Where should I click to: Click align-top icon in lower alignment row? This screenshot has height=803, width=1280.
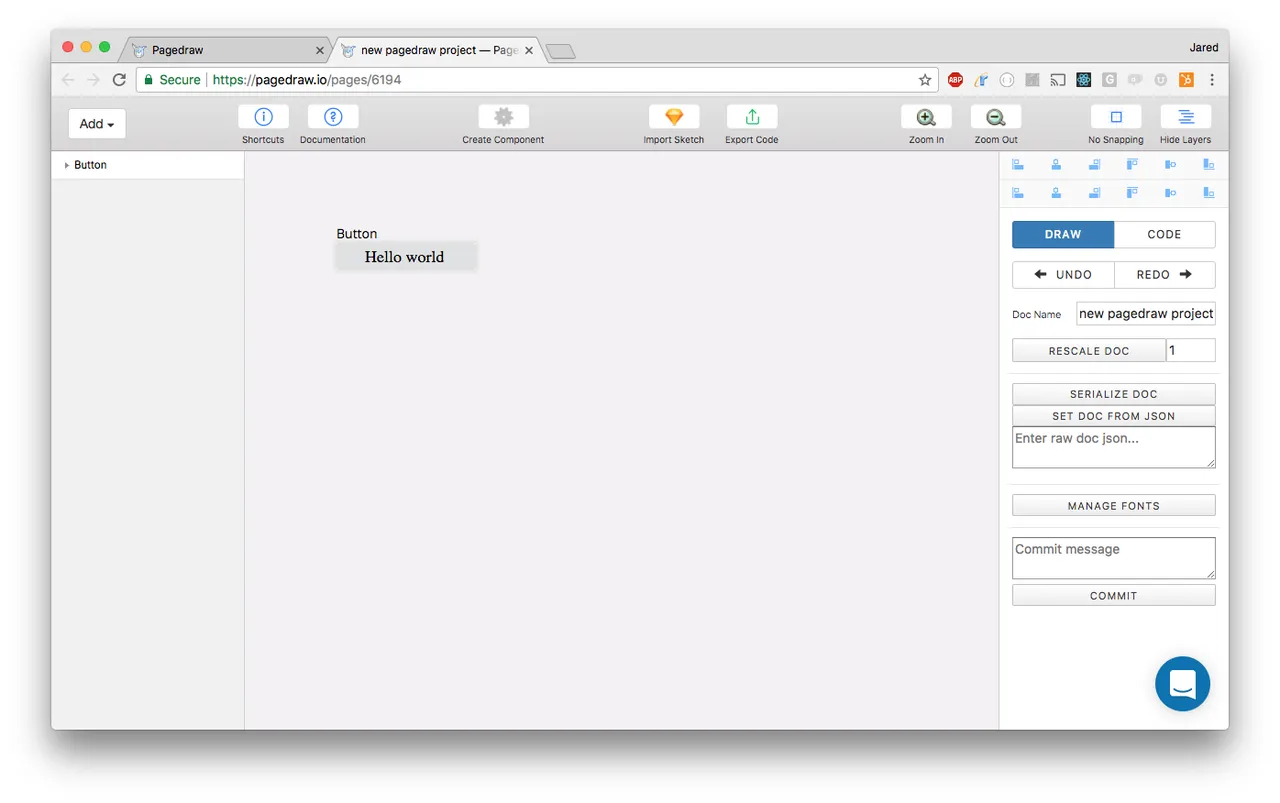1132,193
